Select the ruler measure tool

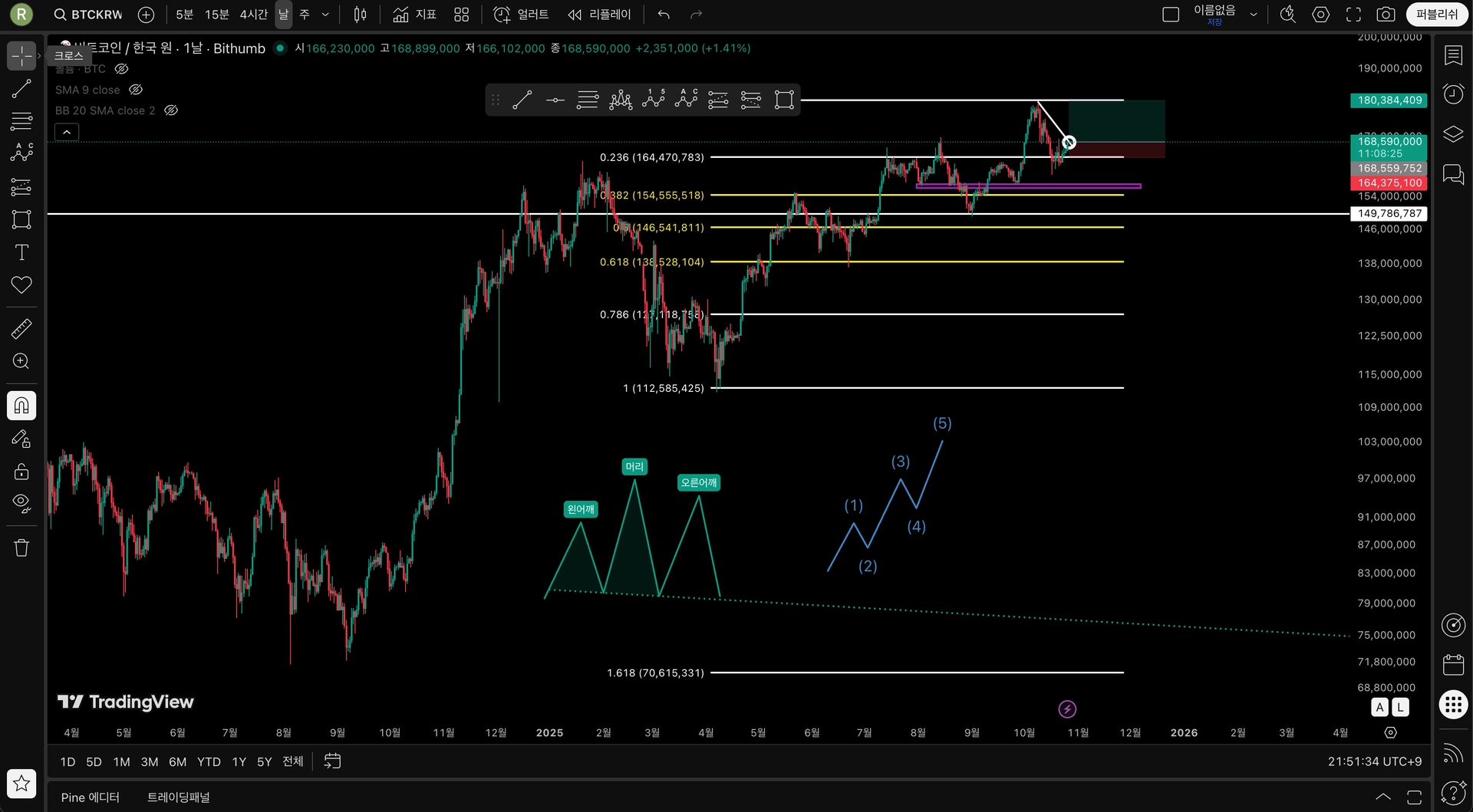click(x=21, y=329)
